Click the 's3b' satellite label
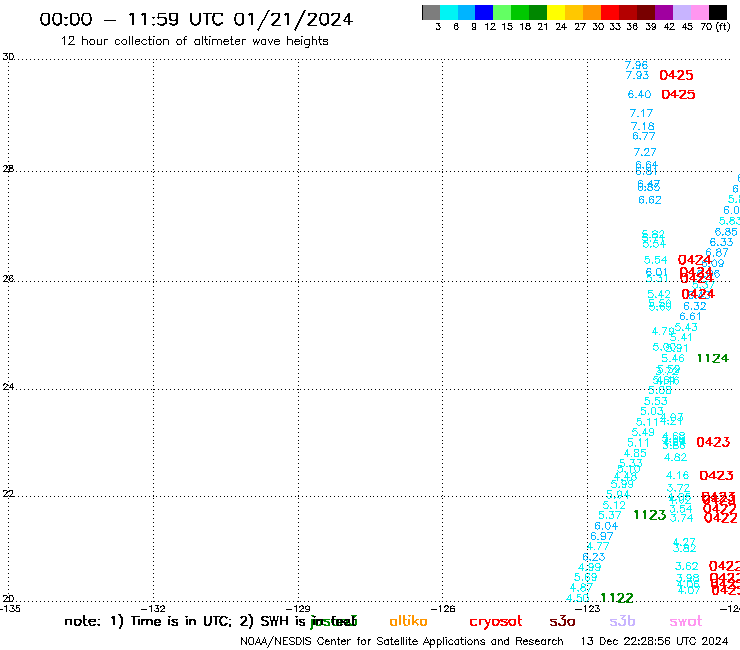Viewport: 740px width, 650px height. point(622,621)
